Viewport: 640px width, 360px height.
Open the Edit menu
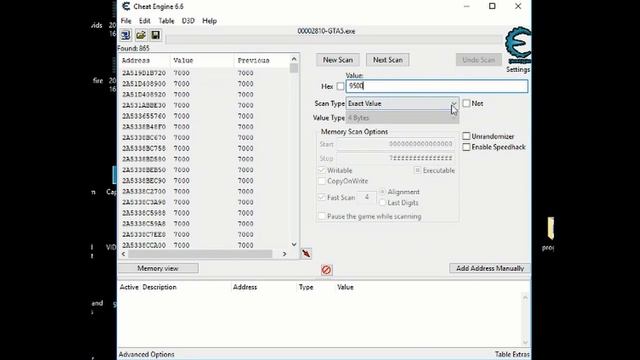[x=144, y=21]
